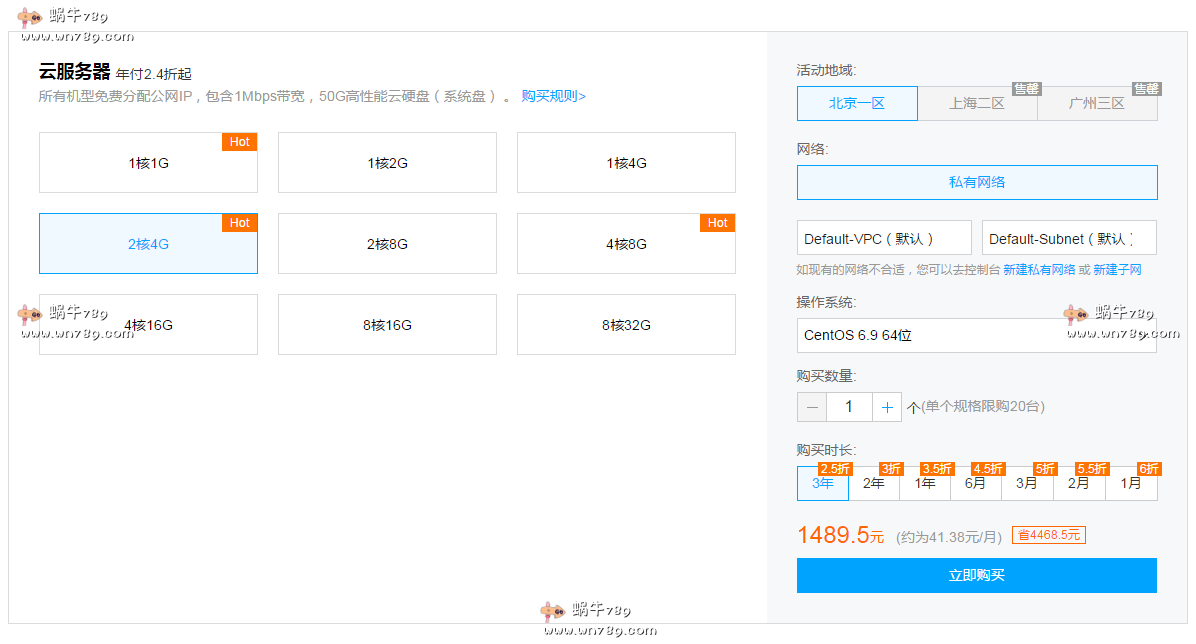Choose the 4核8G Hot server option
Screen dimensions: 1196x644
click(626, 244)
